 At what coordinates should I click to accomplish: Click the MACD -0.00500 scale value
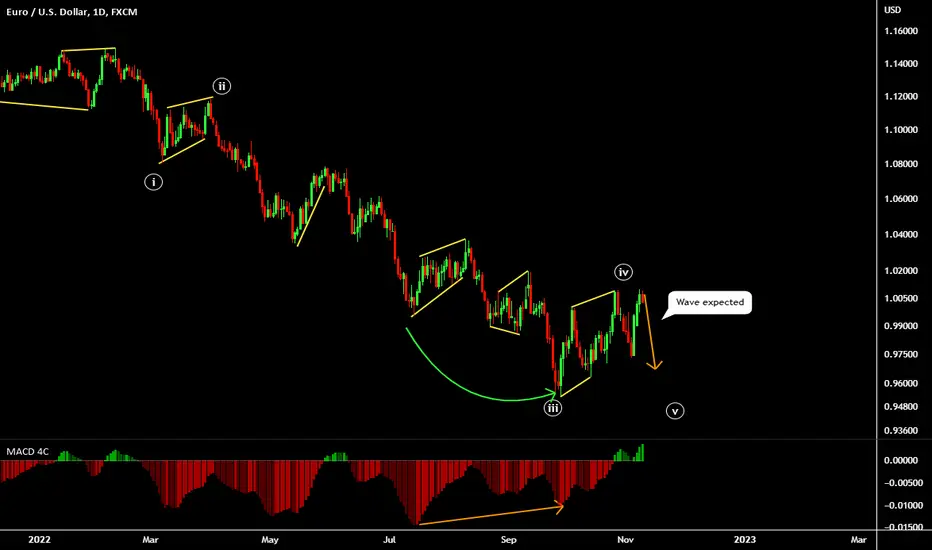(x=903, y=483)
